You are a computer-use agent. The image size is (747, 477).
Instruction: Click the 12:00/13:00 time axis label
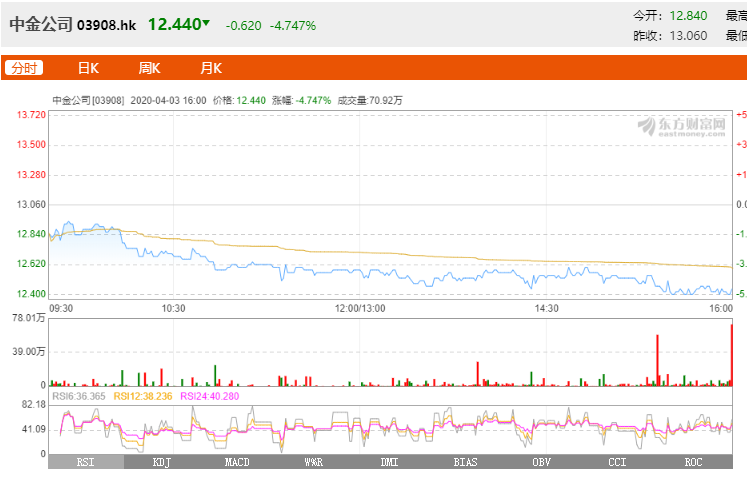coord(360,308)
